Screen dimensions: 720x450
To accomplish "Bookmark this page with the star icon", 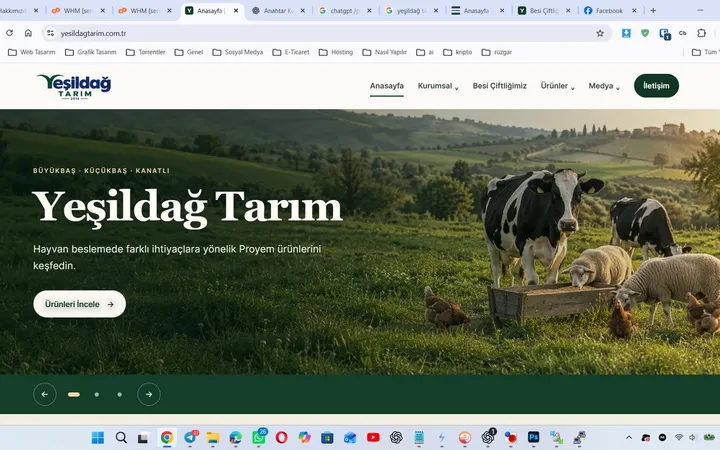I will tap(600, 33).
